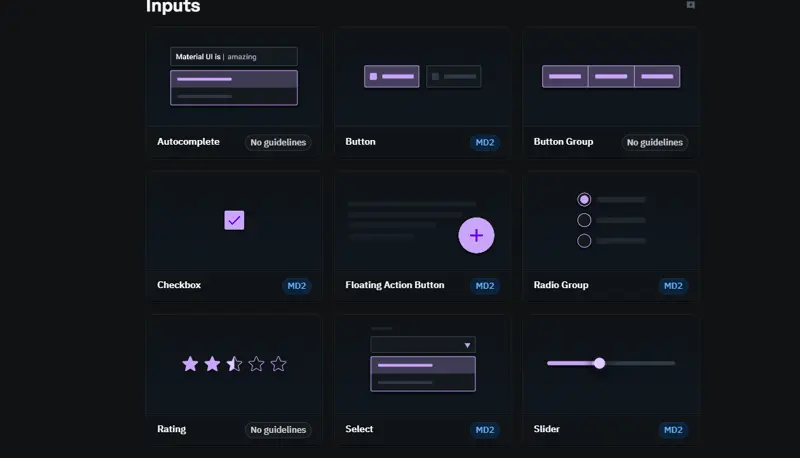Viewport: 800px width, 458px height.
Task: Click the fourth empty star in Rating
Action: pyautogui.click(x=256, y=364)
